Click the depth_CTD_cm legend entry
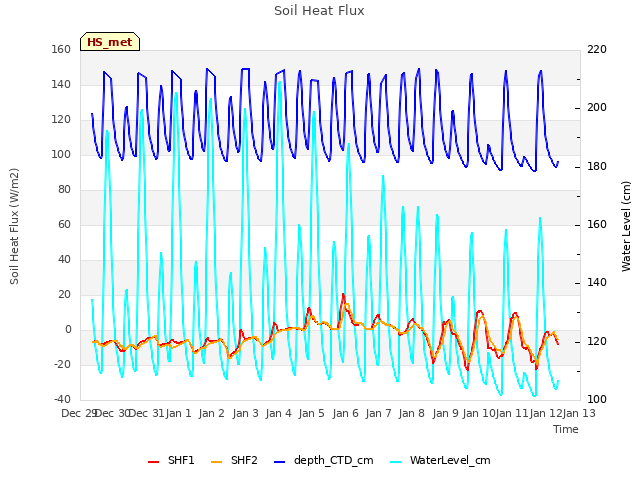Viewport: 640px width, 480px height. click(323, 460)
